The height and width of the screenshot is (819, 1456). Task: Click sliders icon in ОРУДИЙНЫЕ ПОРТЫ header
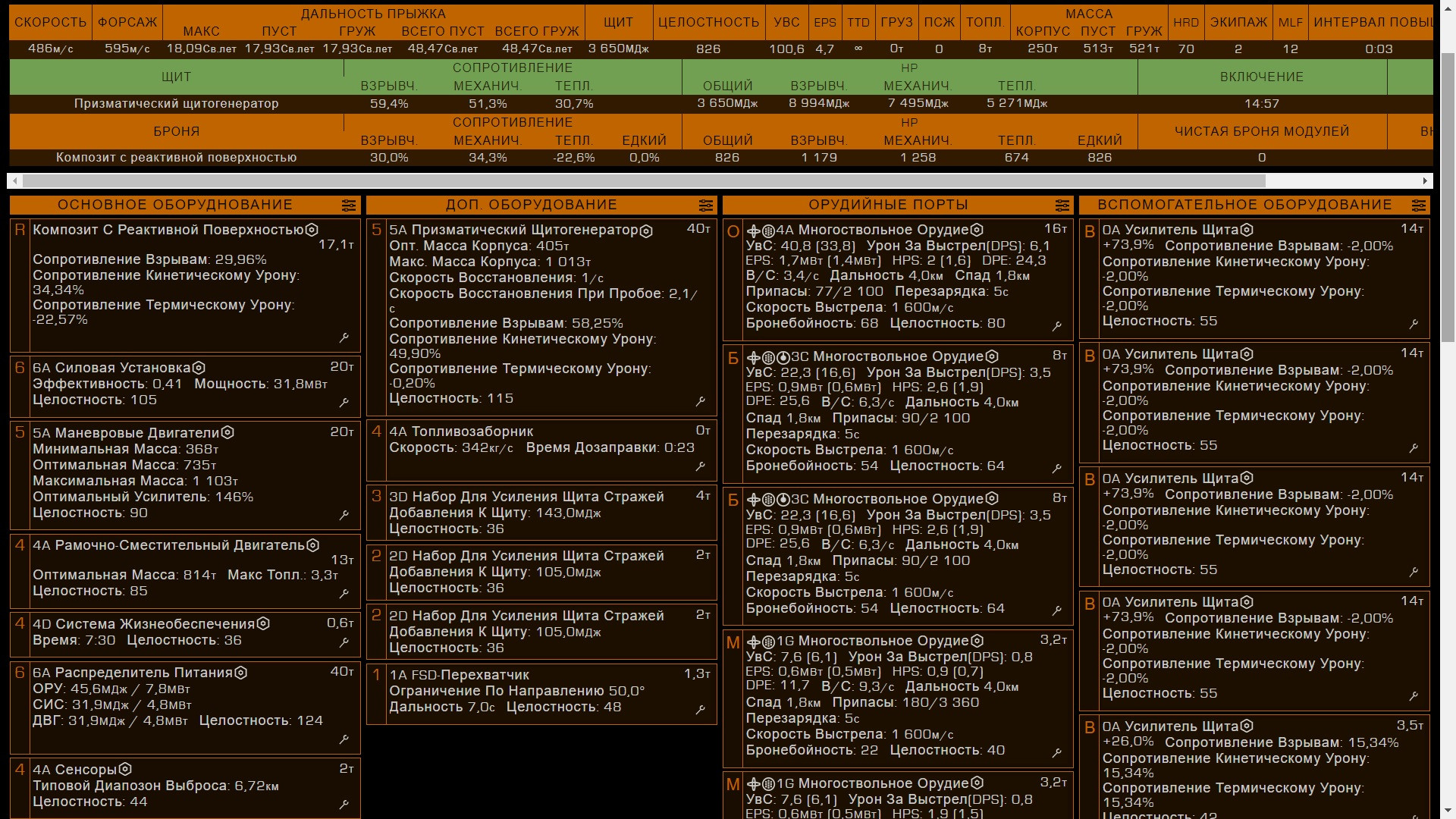tap(1062, 206)
